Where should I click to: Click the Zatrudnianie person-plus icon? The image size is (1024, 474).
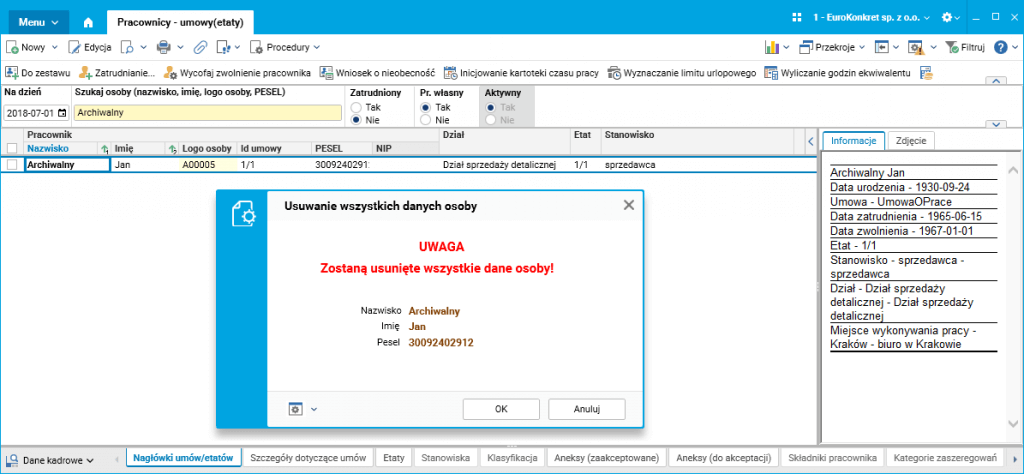click(86, 72)
